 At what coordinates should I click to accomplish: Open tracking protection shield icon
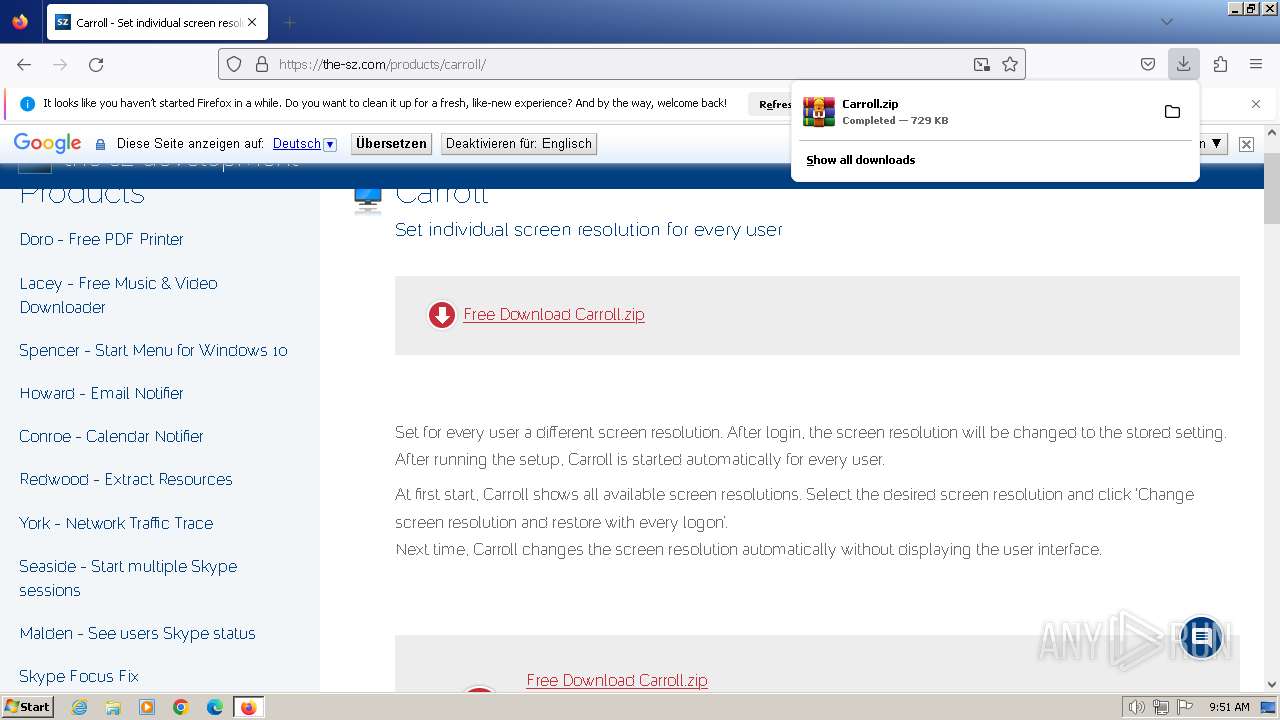pyautogui.click(x=234, y=64)
